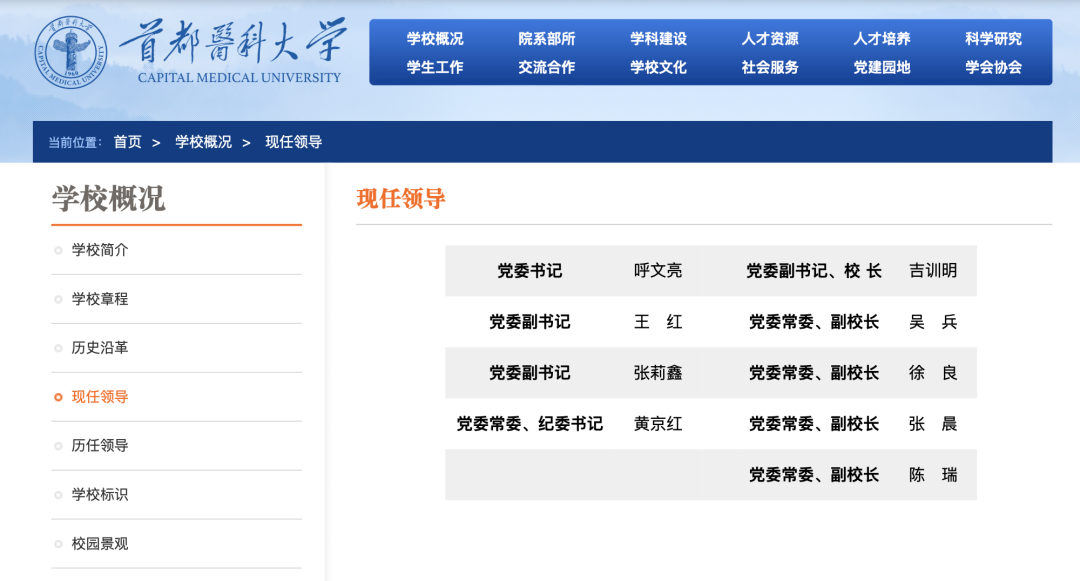The width and height of the screenshot is (1080, 581).
Task: Click the name 吴 兵
Action: pyautogui.click(x=933, y=321)
